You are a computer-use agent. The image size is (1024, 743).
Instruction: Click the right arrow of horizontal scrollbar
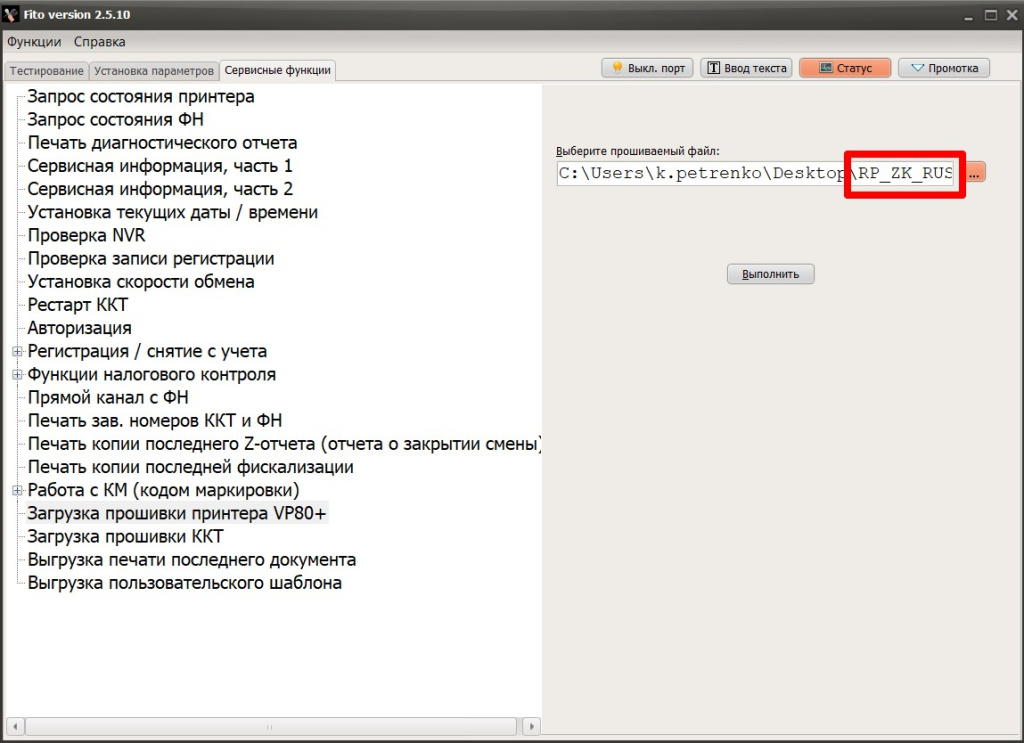[x=532, y=726]
